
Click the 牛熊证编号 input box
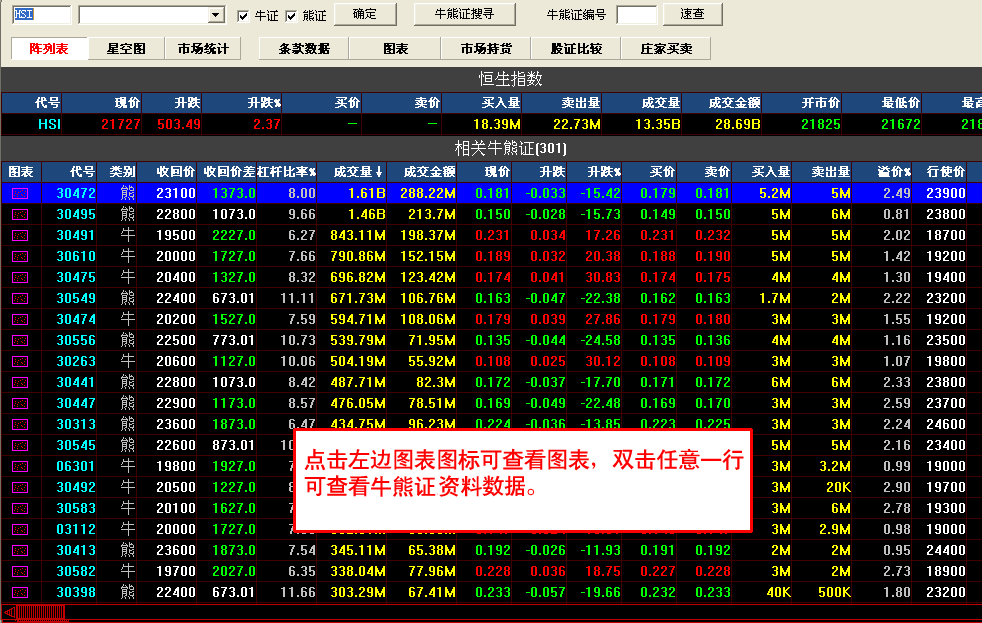[x=637, y=15]
